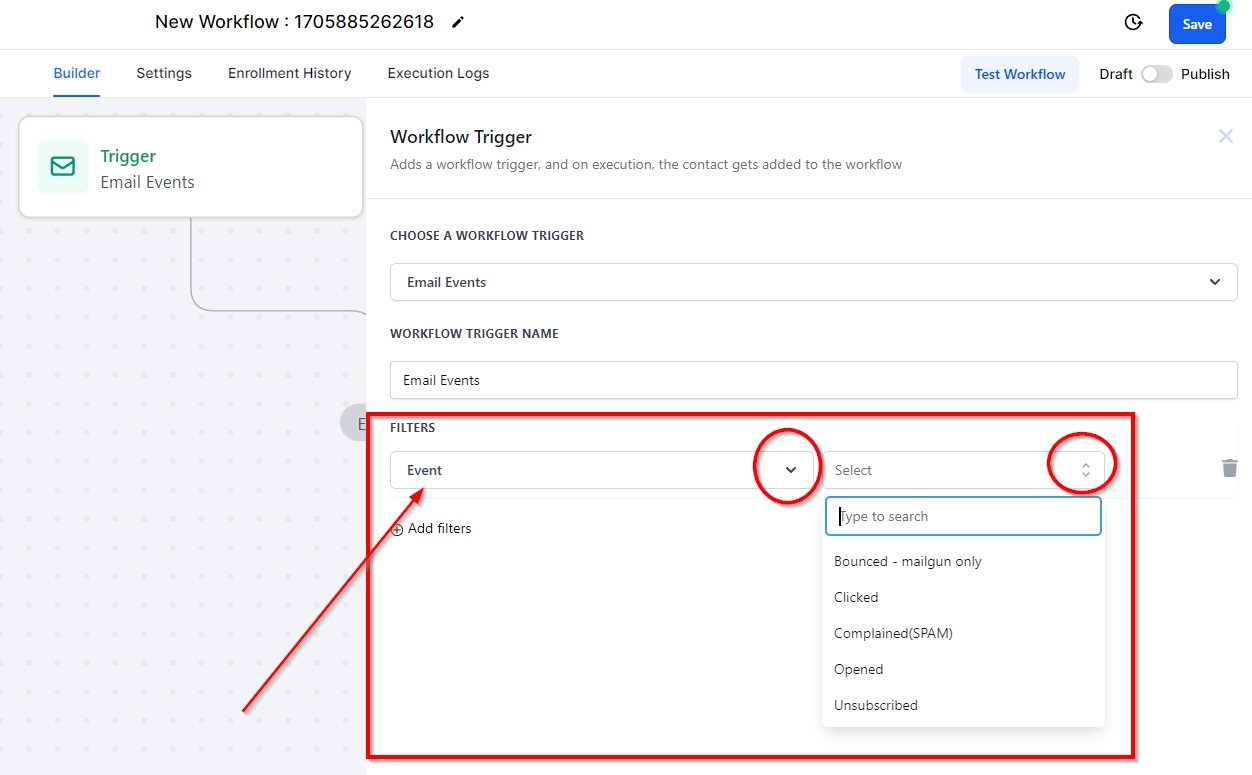This screenshot has width=1252, height=775.
Task: Go to the Execution Logs tab
Action: pyautogui.click(x=438, y=73)
